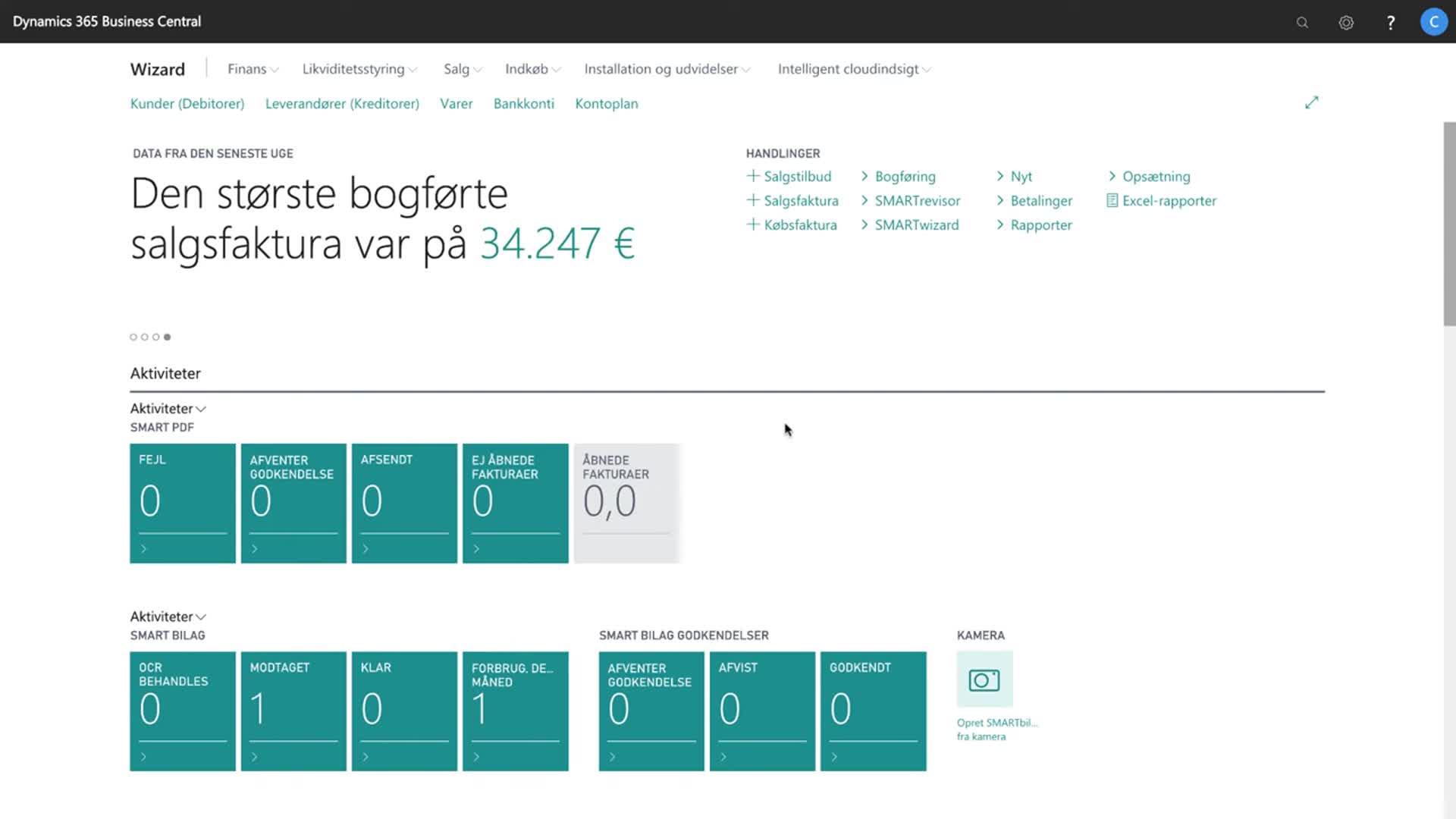Click Dynamics 365 Business Central title
1456x819 pixels.
(107, 22)
